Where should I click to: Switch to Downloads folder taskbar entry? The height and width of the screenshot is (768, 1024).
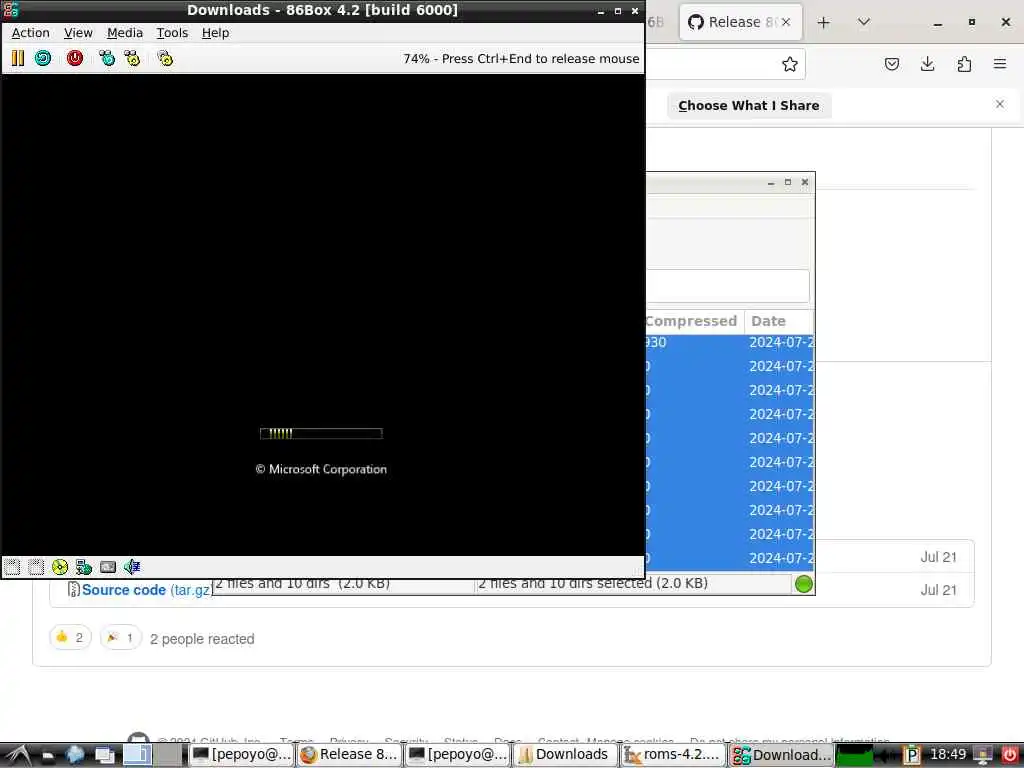566,755
